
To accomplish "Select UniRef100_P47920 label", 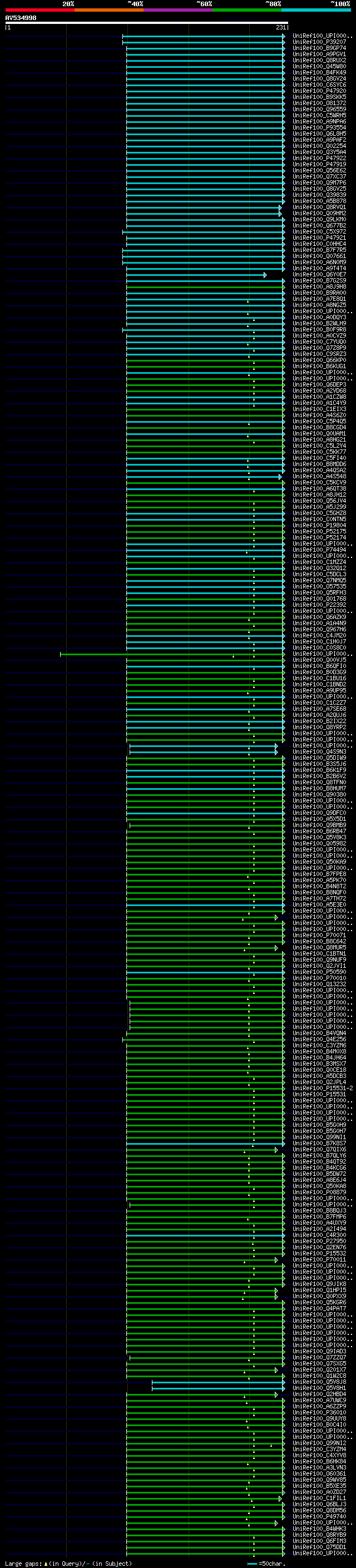I will pos(319,91).
